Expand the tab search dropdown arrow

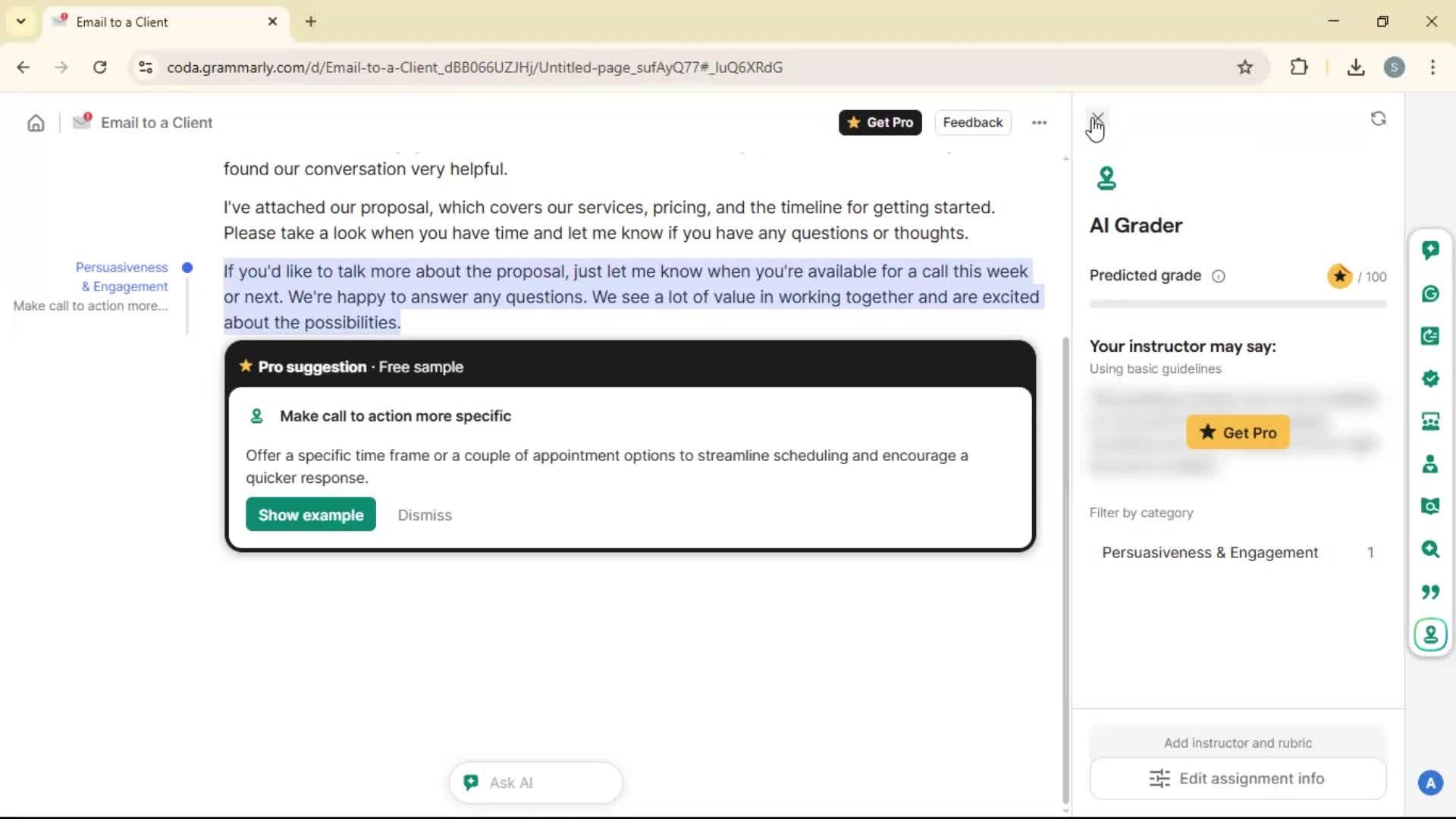[x=20, y=21]
